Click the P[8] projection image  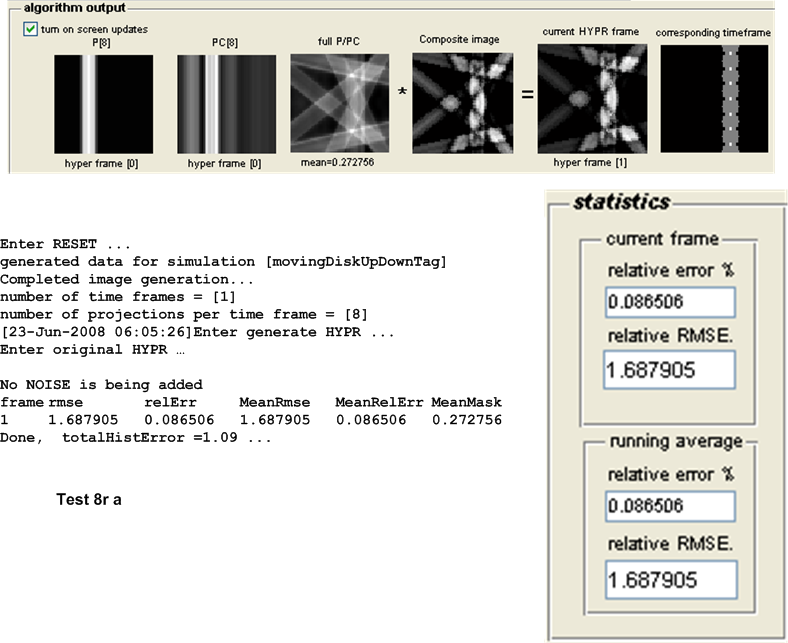(x=103, y=103)
